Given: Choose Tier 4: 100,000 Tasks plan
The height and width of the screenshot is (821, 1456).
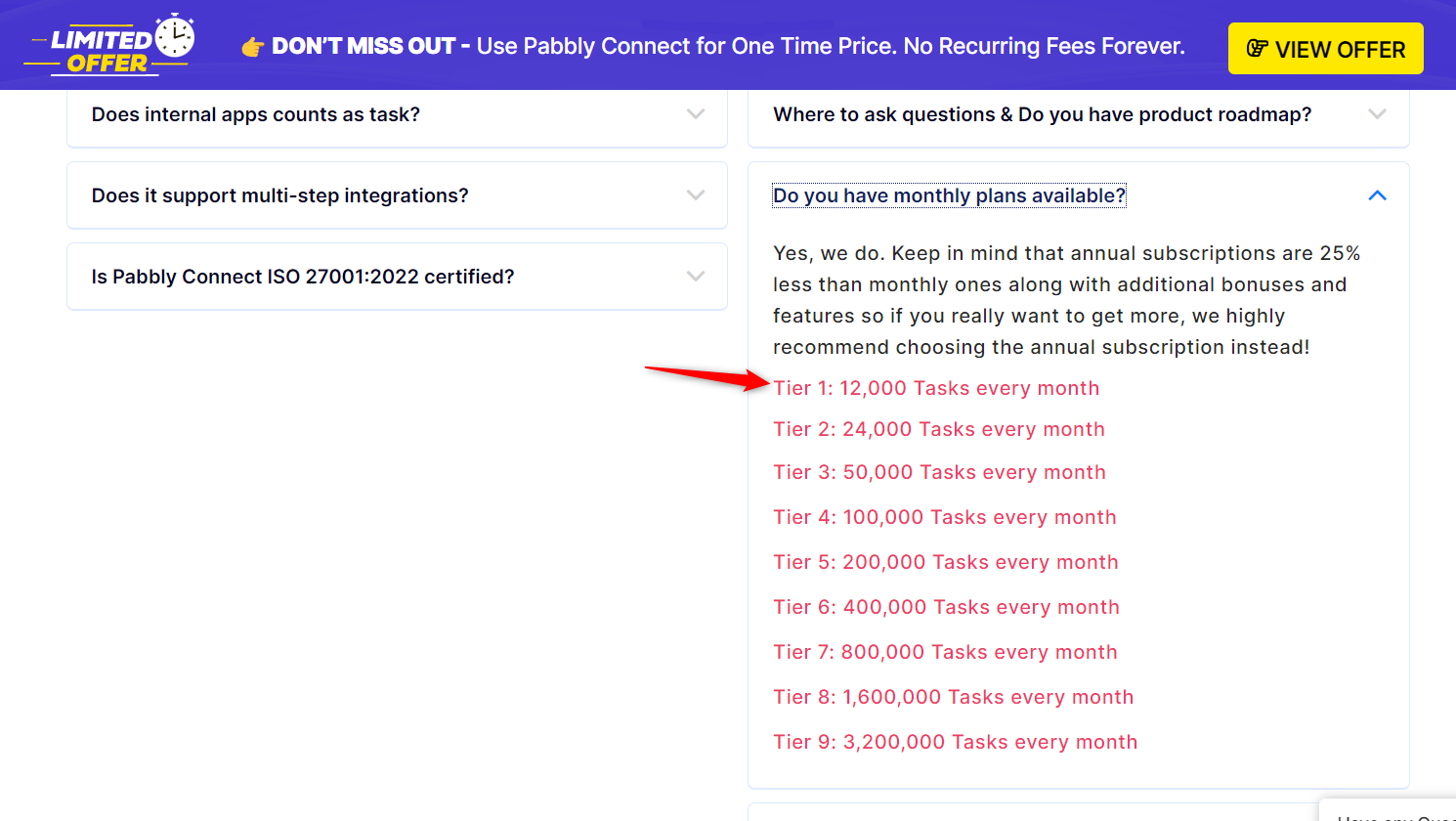Looking at the screenshot, I should (944, 517).
